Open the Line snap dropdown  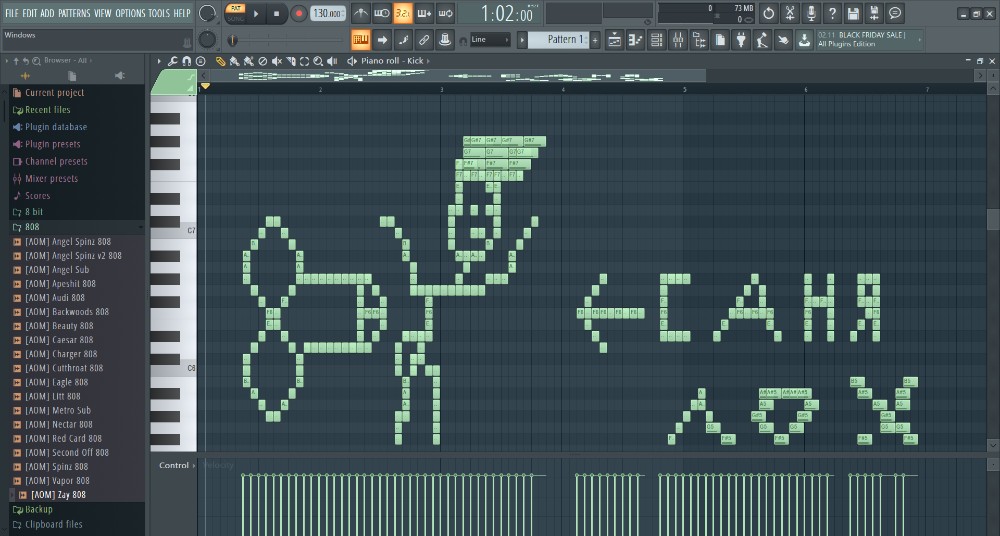click(490, 40)
